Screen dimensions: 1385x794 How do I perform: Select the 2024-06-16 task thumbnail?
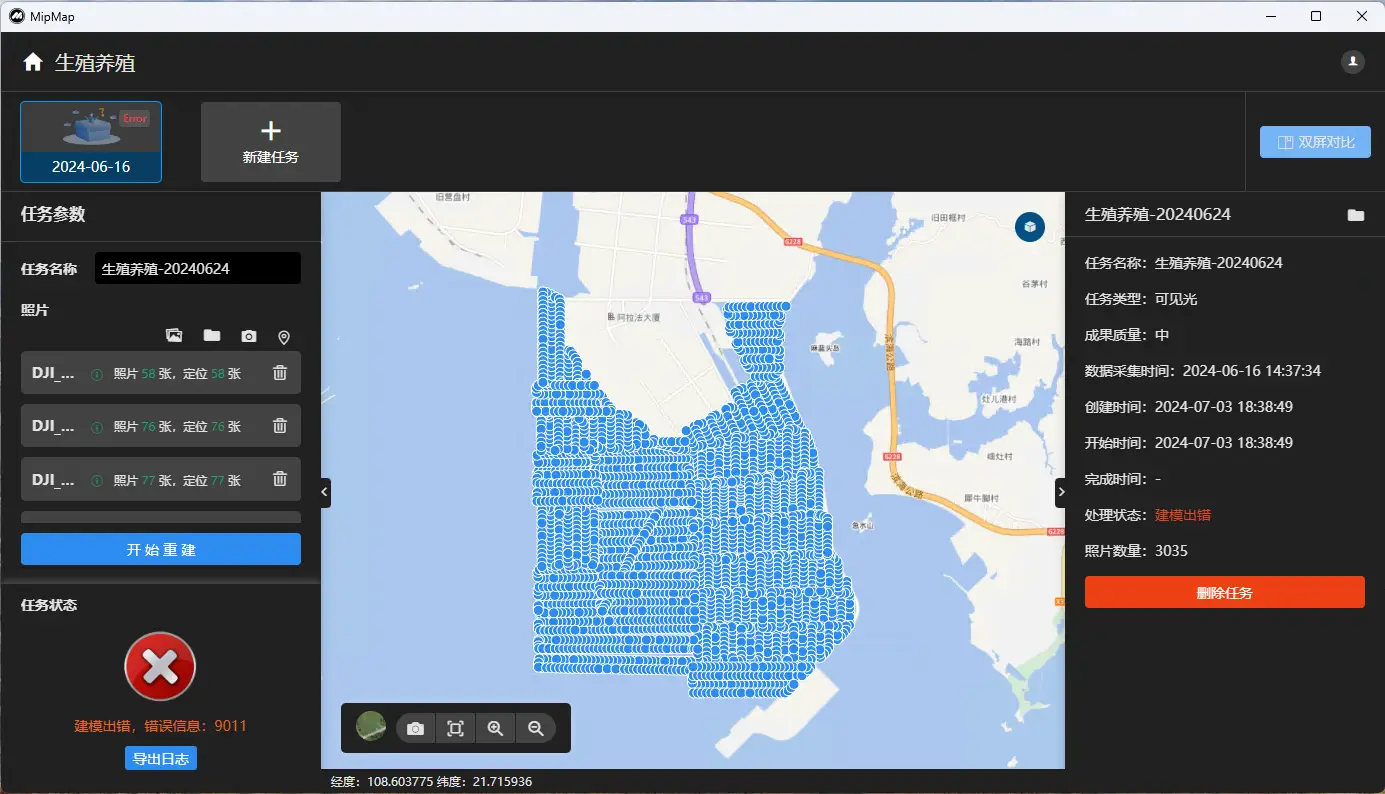[91, 142]
